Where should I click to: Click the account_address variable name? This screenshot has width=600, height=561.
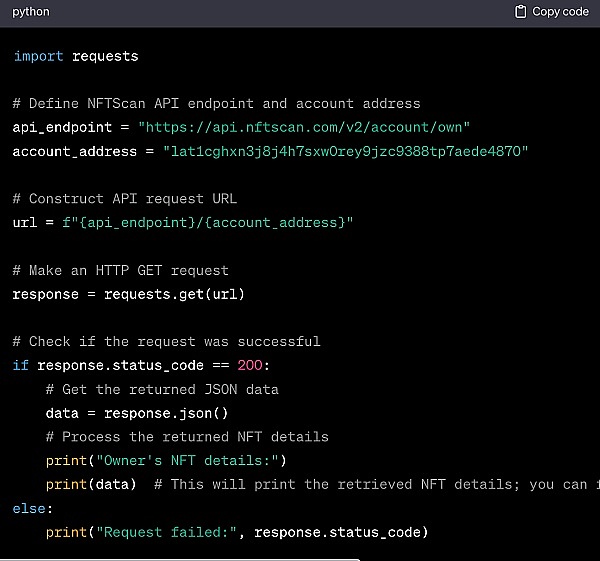(74, 151)
